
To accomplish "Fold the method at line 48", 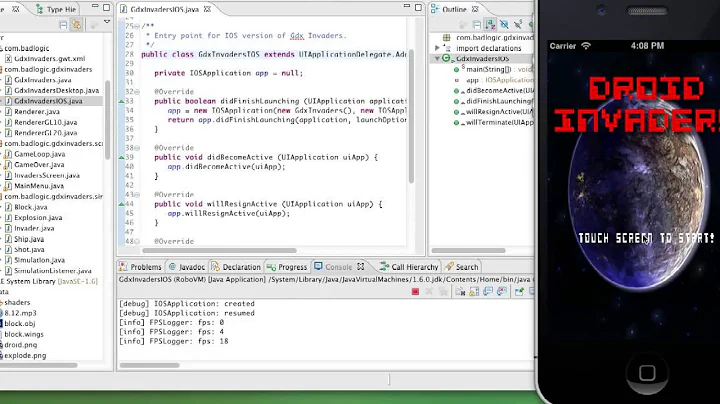I will (x=137, y=241).
